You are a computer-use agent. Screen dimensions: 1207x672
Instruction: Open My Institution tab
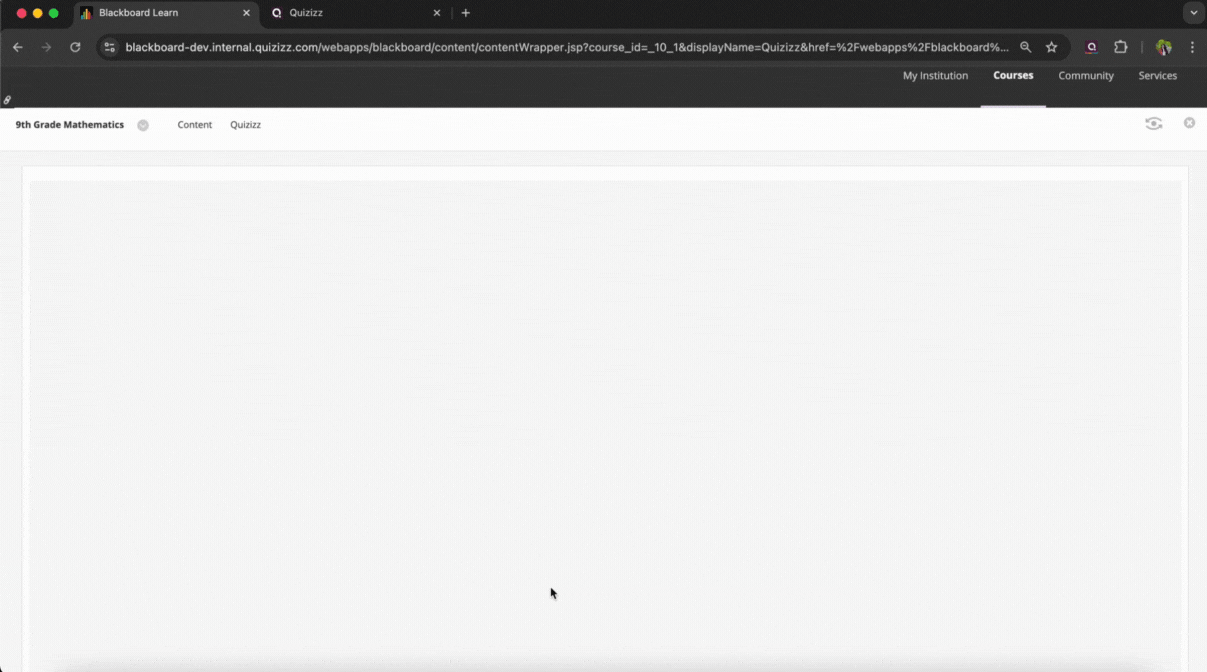(x=935, y=76)
